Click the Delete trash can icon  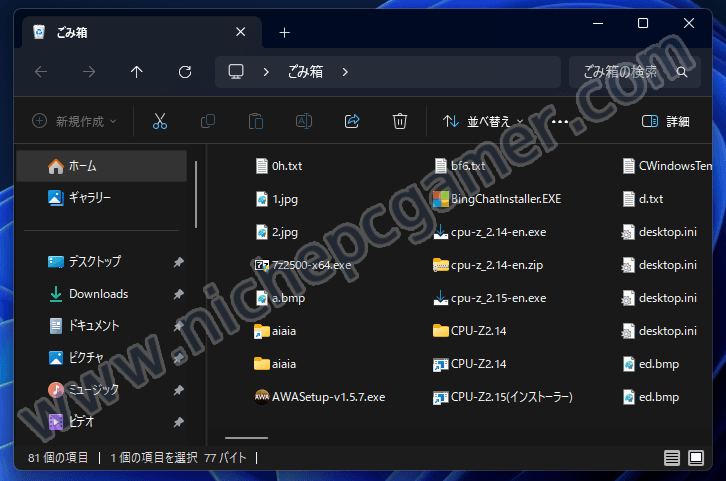coord(400,121)
